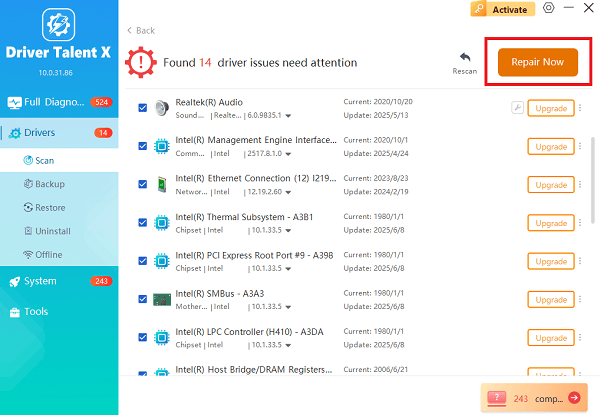The height and width of the screenshot is (415, 600).
Task: Click the Intel Ethernet Connection device icon
Action: coord(162,184)
